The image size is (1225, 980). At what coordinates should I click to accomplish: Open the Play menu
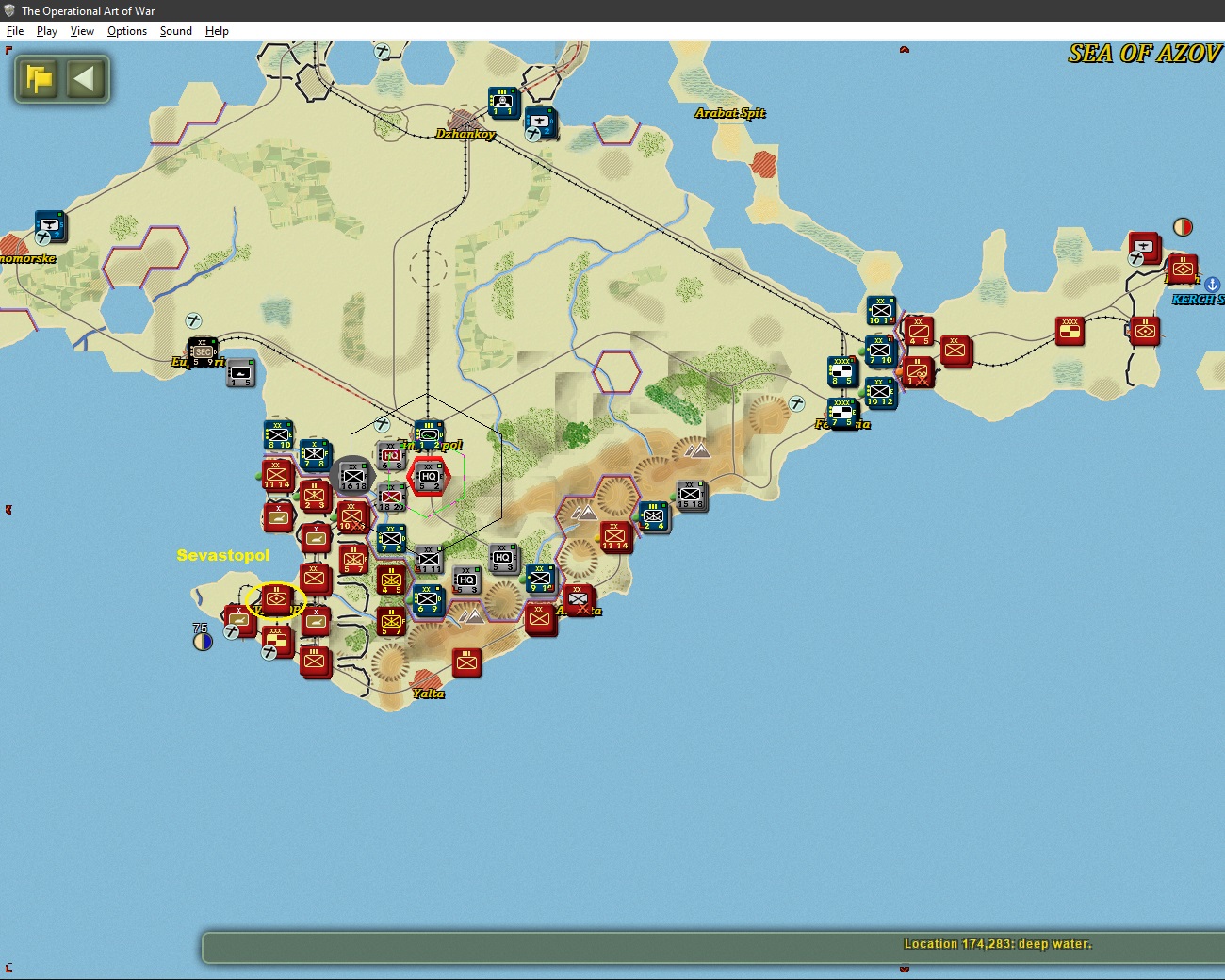[x=47, y=31]
